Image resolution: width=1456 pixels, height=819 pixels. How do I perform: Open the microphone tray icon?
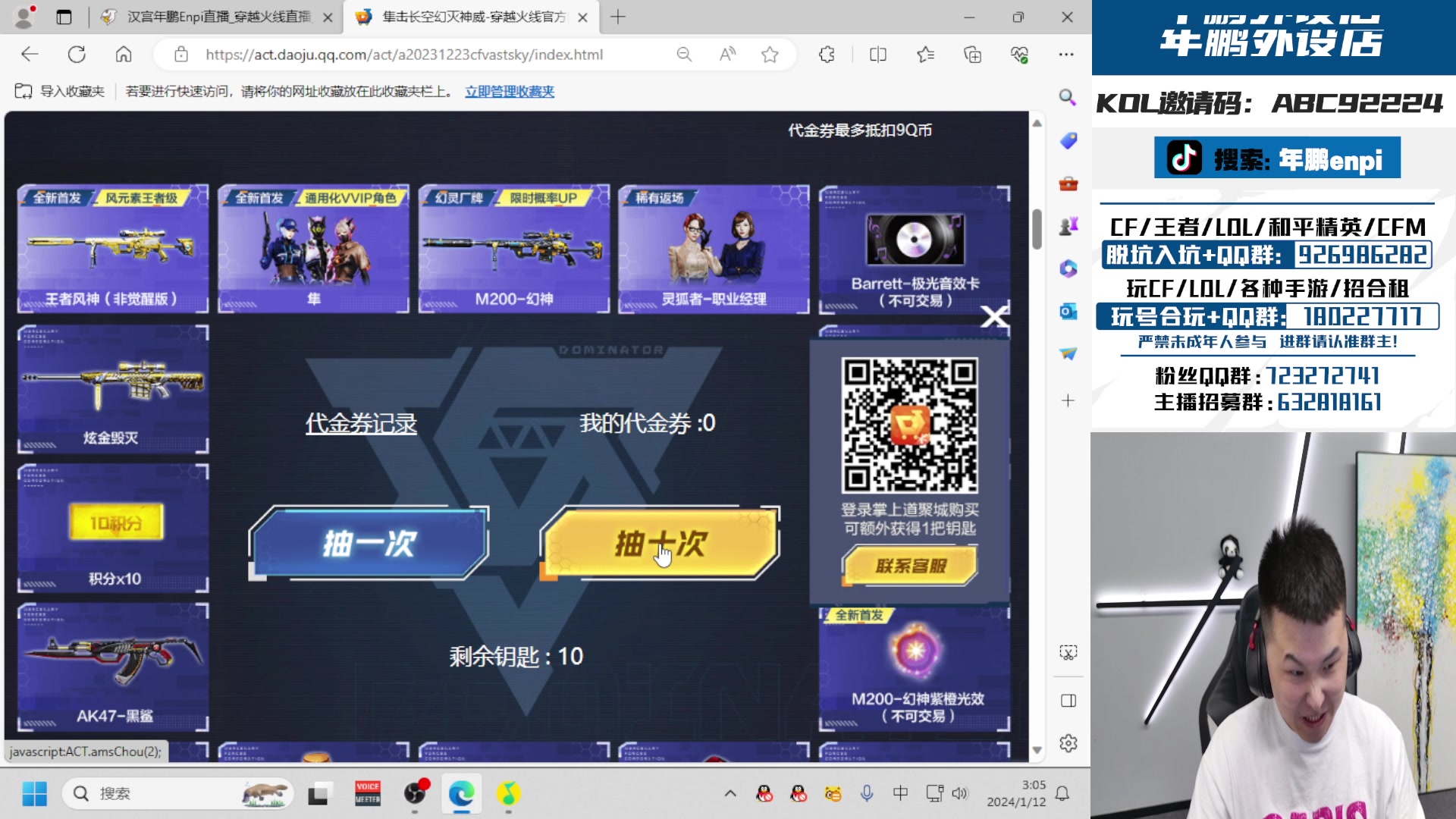(867, 794)
